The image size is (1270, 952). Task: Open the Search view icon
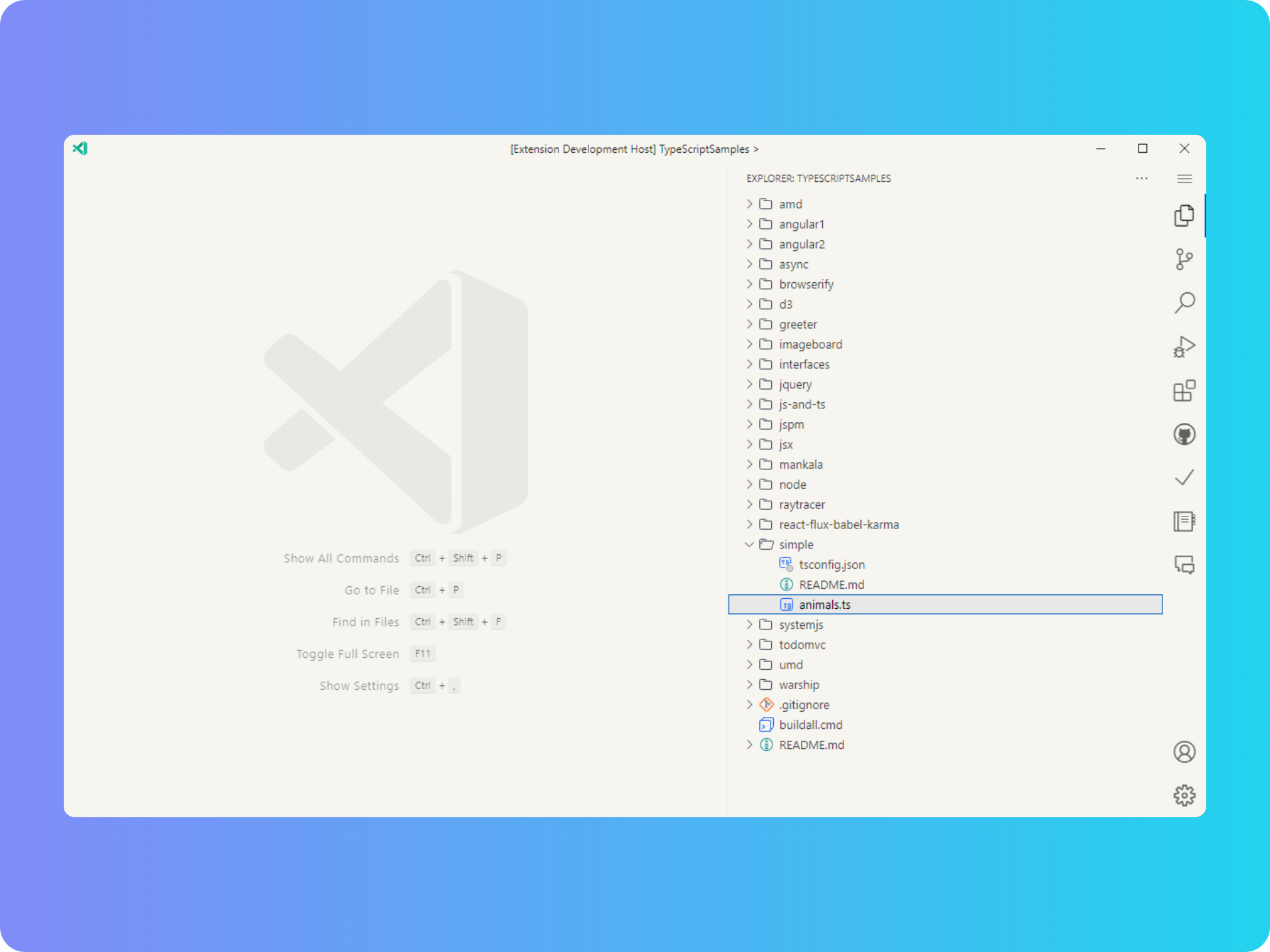(1184, 303)
